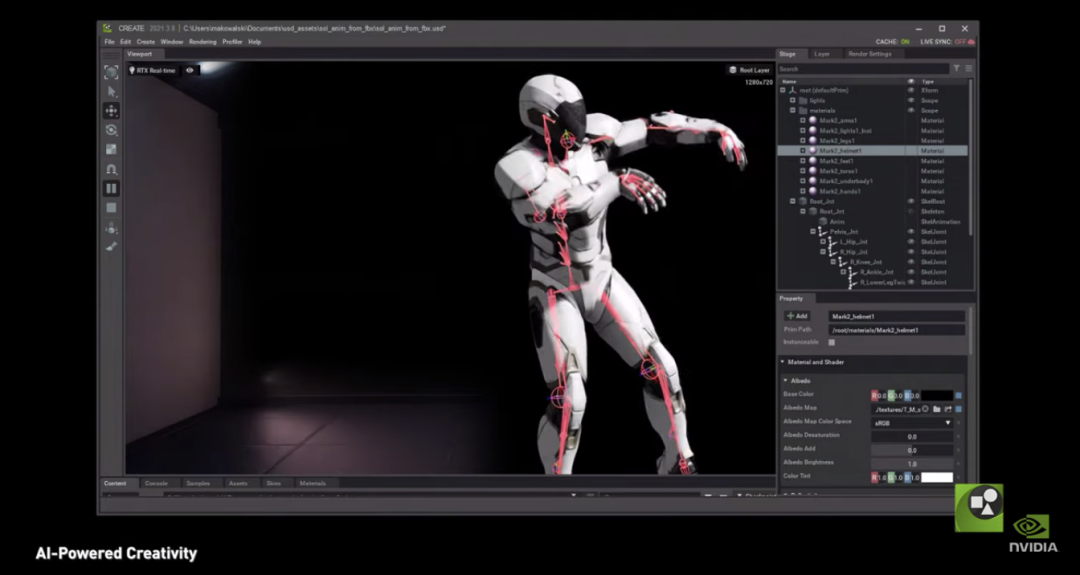Check the Instanceable checkbox
This screenshot has height=575, width=1080.
coord(831,342)
